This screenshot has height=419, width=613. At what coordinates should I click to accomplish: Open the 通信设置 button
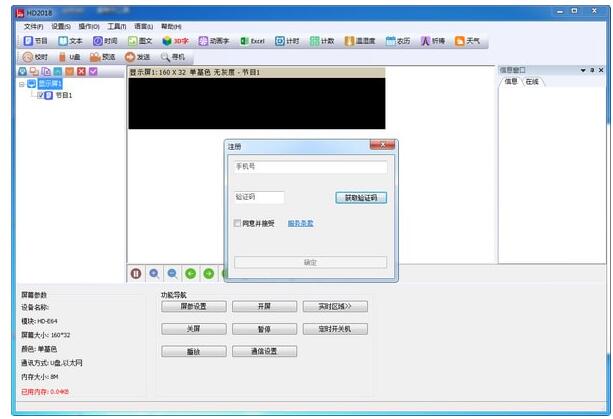pos(264,351)
